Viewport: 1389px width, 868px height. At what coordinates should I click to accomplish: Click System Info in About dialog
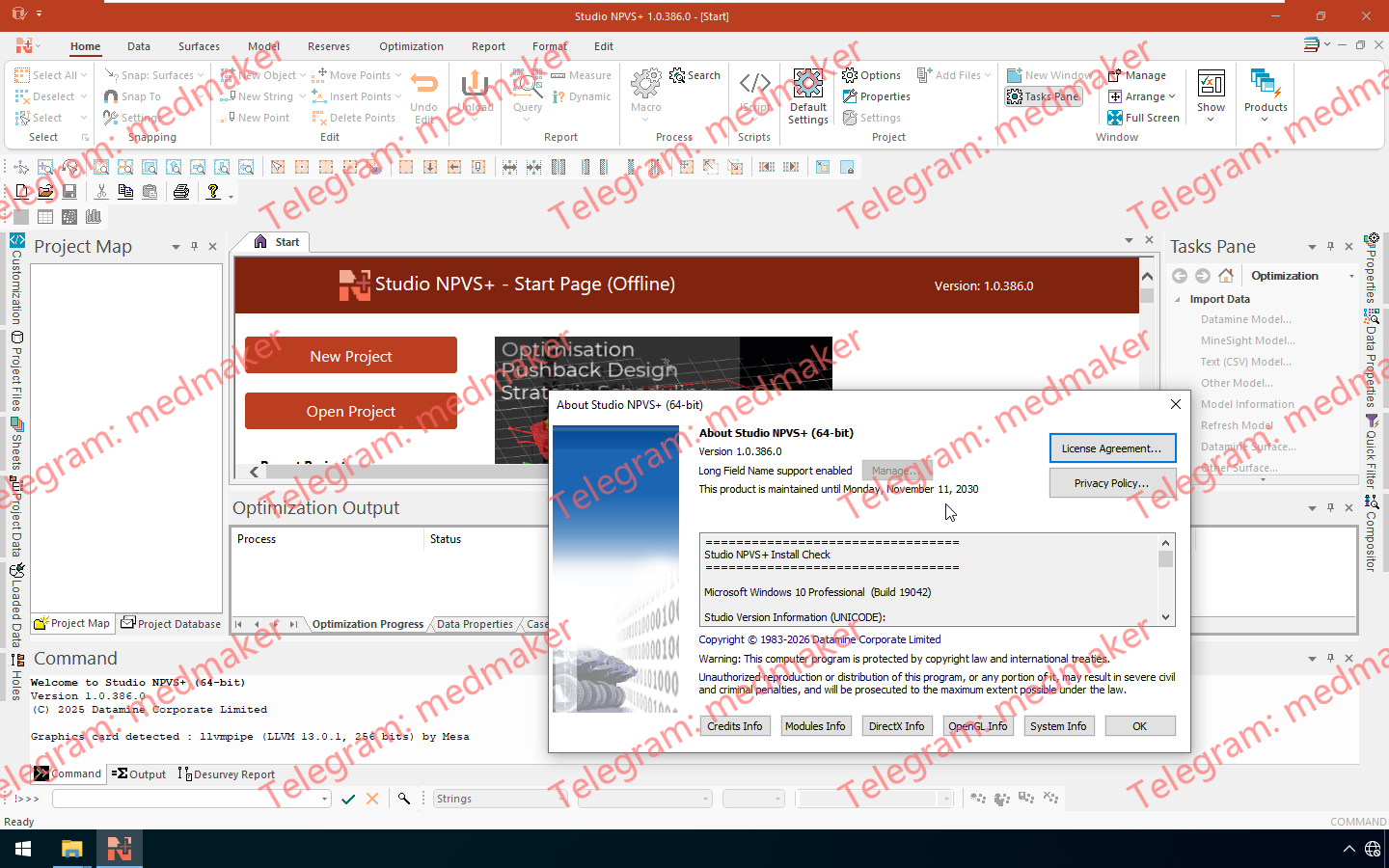[1058, 726]
